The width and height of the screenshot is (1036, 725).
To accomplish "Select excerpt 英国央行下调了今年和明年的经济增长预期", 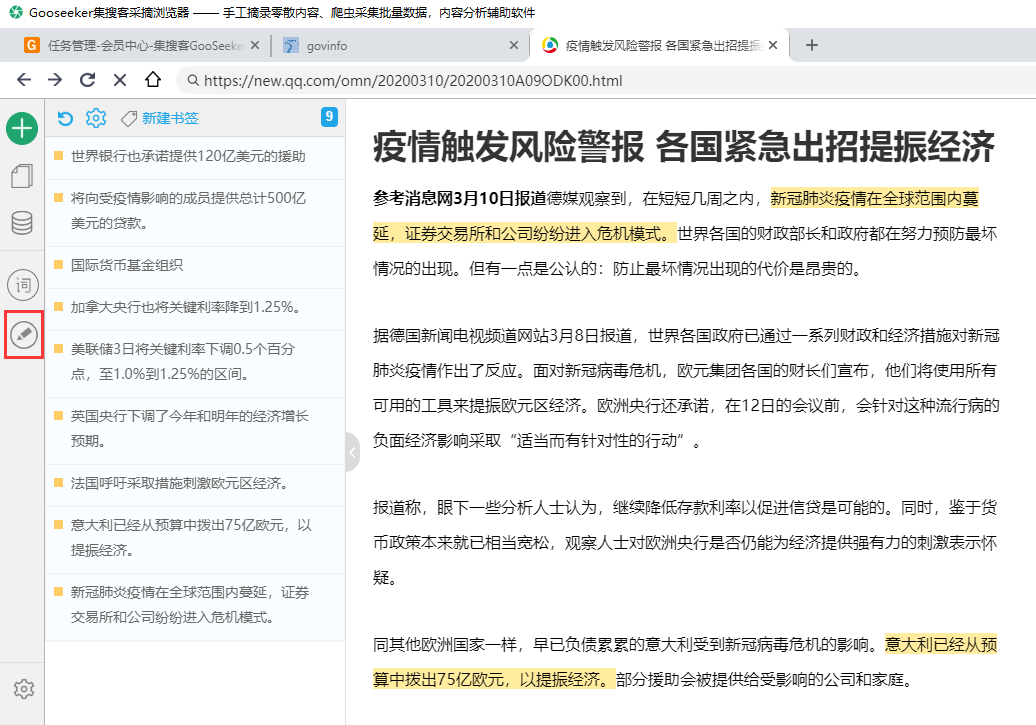I will click(195, 430).
